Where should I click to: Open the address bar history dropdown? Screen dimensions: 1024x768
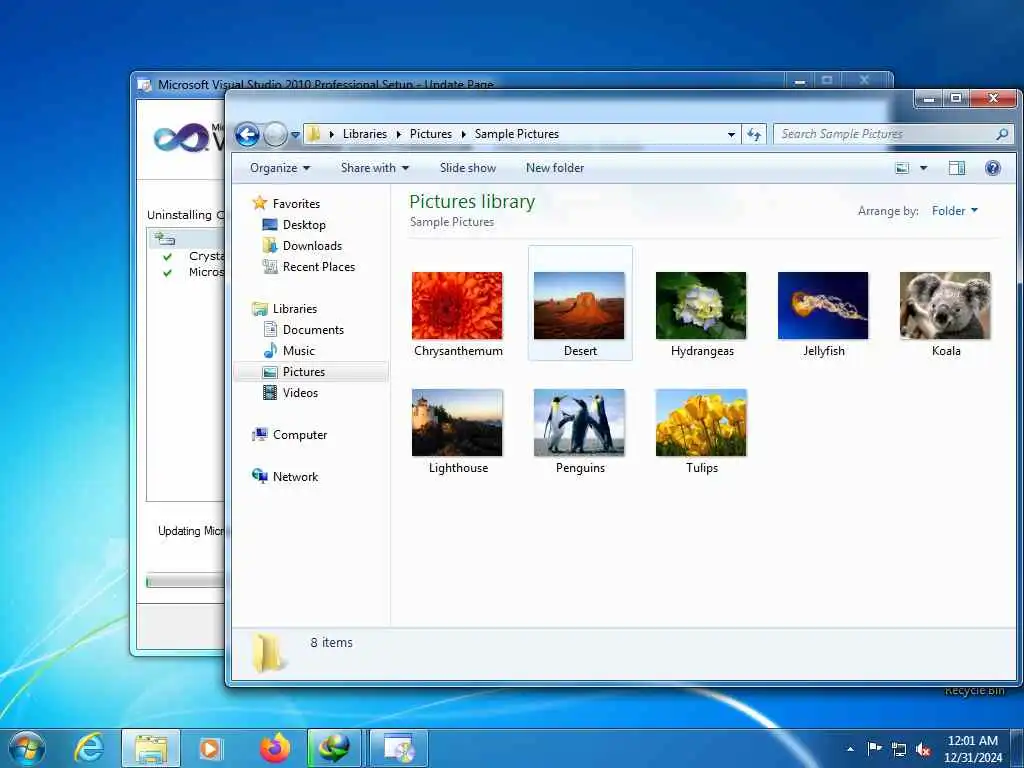[x=731, y=135]
